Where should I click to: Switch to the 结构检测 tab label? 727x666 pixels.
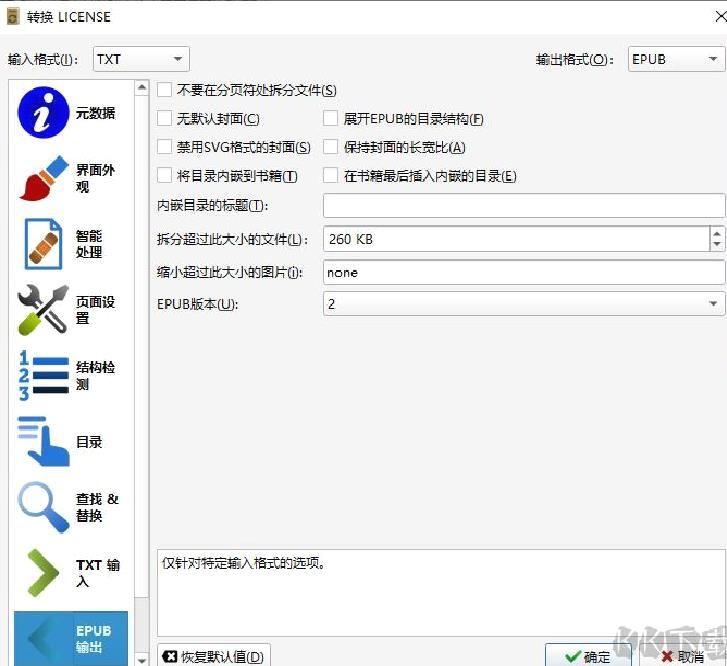(x=95, y=375)
